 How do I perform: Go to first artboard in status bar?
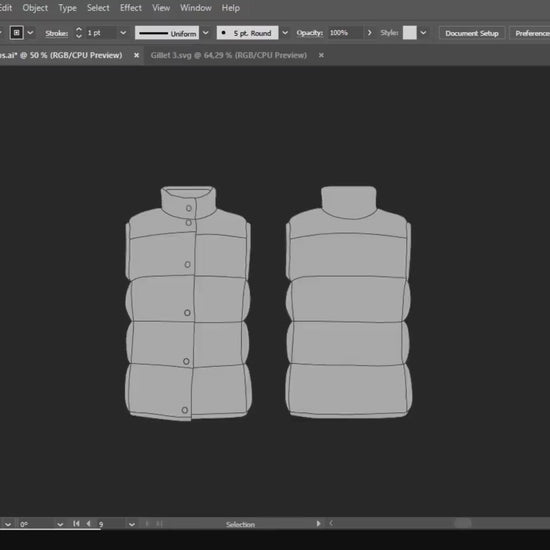pyautogui.click(x=76, y=524)
